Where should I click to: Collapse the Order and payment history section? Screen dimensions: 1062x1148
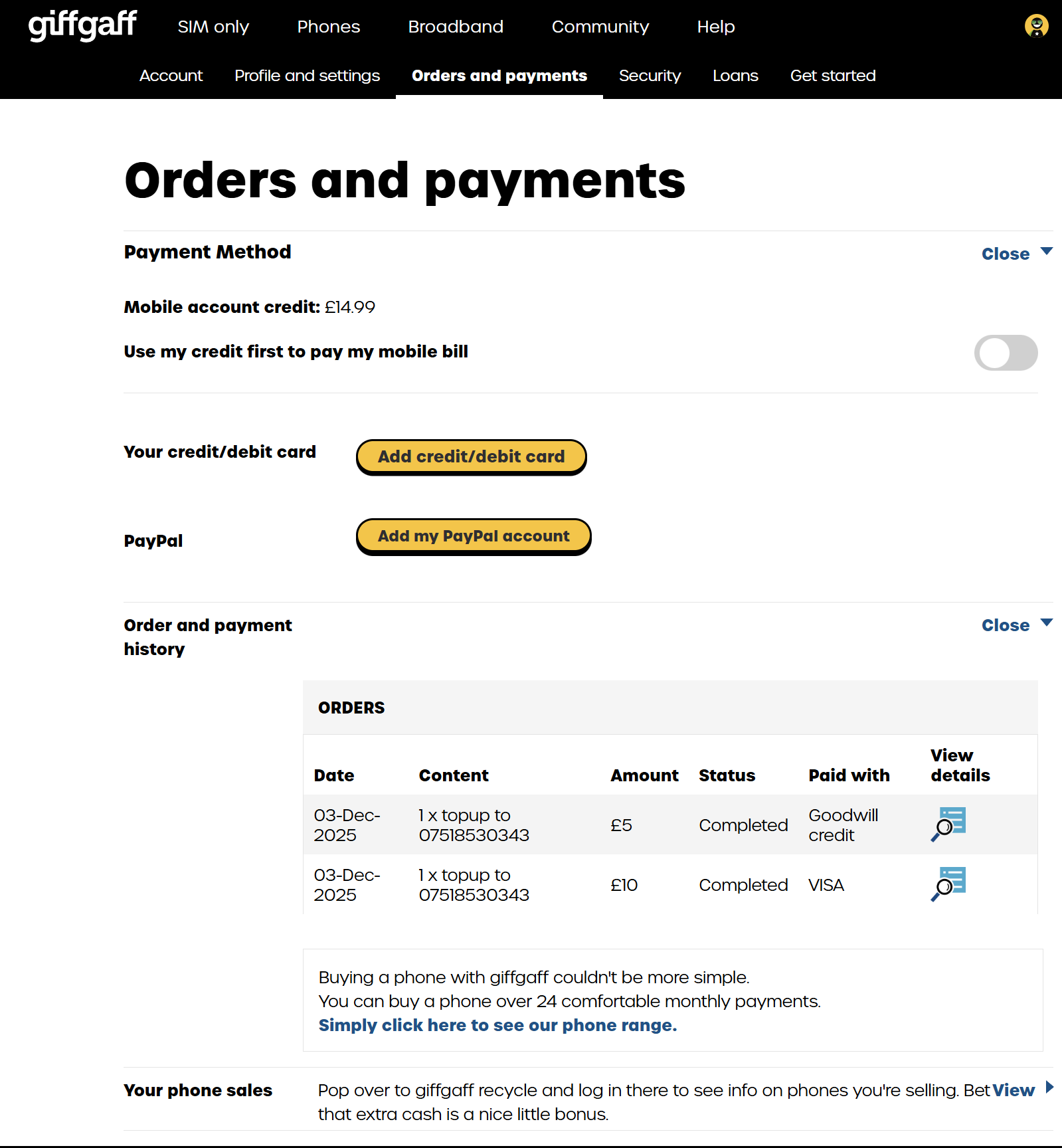coord(1016,624)
